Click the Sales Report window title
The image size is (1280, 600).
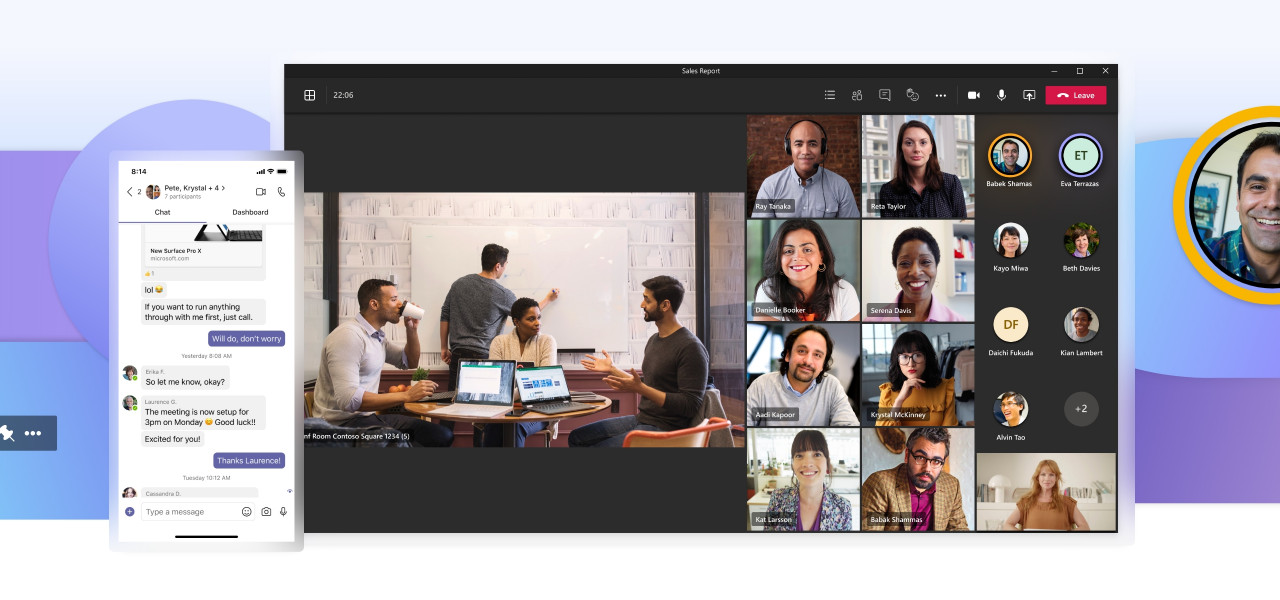701,71
